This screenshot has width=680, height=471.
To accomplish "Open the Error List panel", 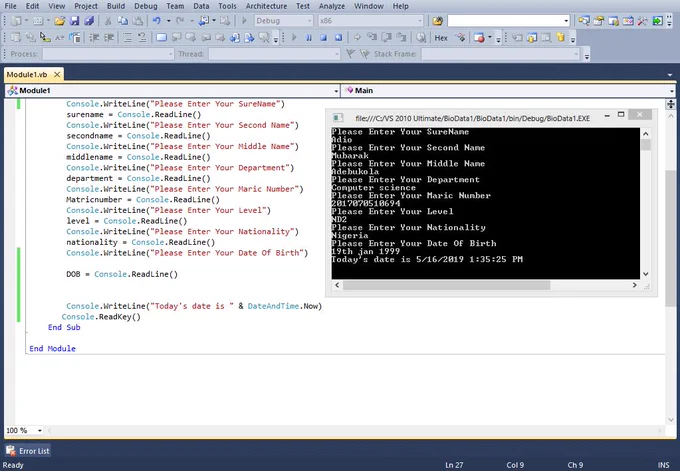I will click(28, 451).
